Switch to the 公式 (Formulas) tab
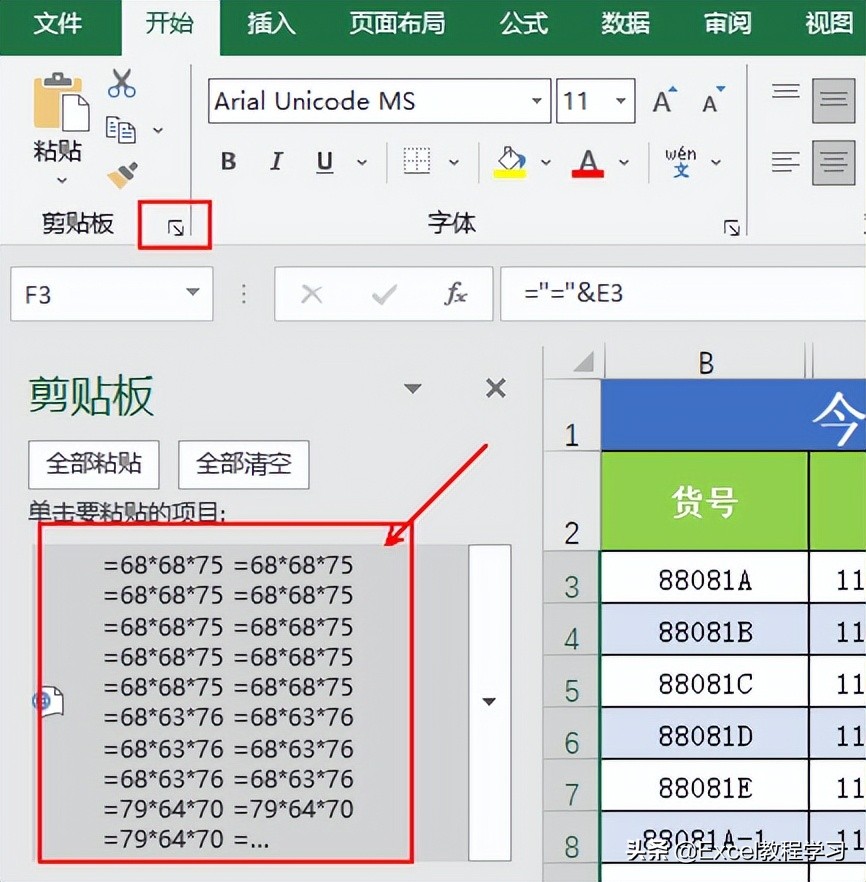This screenshot has width=866, height=882. [524, 24]
